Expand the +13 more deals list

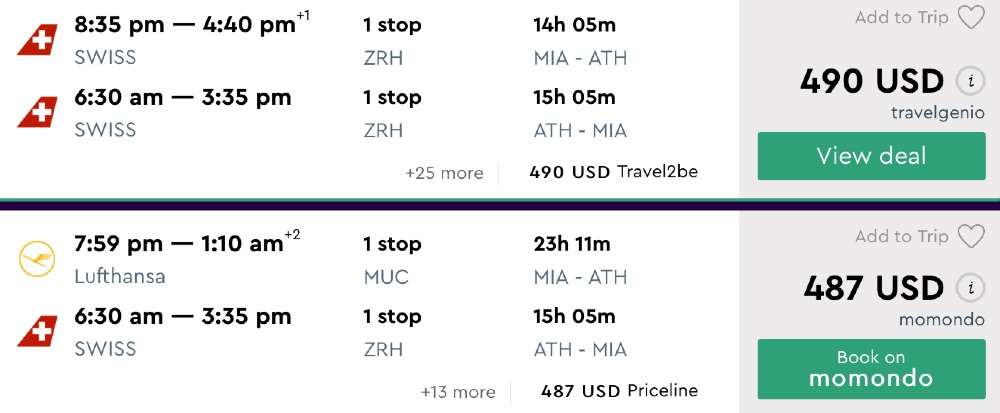pyautogui.click(x=458, y=392)
